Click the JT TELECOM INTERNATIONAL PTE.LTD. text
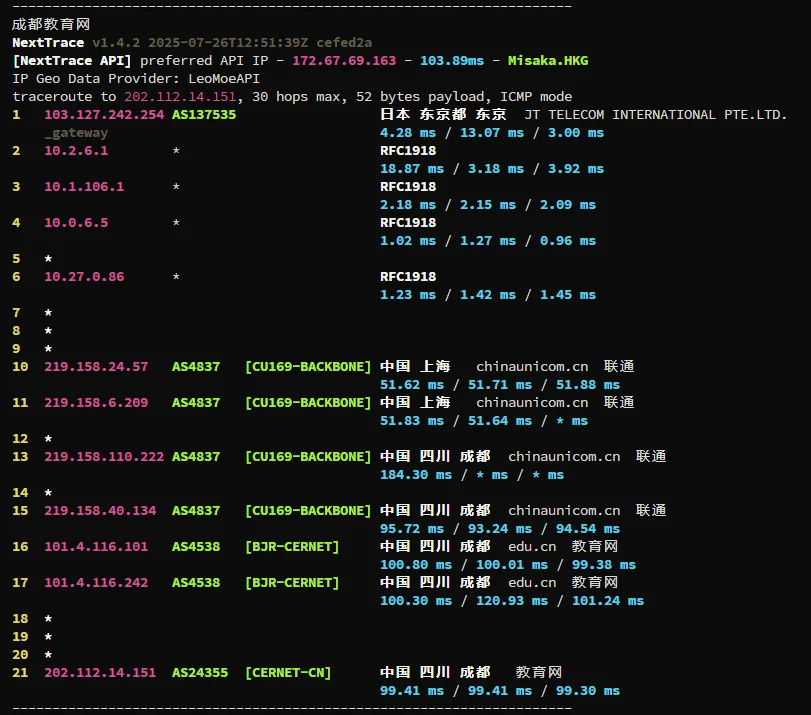Viewport: 811px width, 715px height. 656,114
